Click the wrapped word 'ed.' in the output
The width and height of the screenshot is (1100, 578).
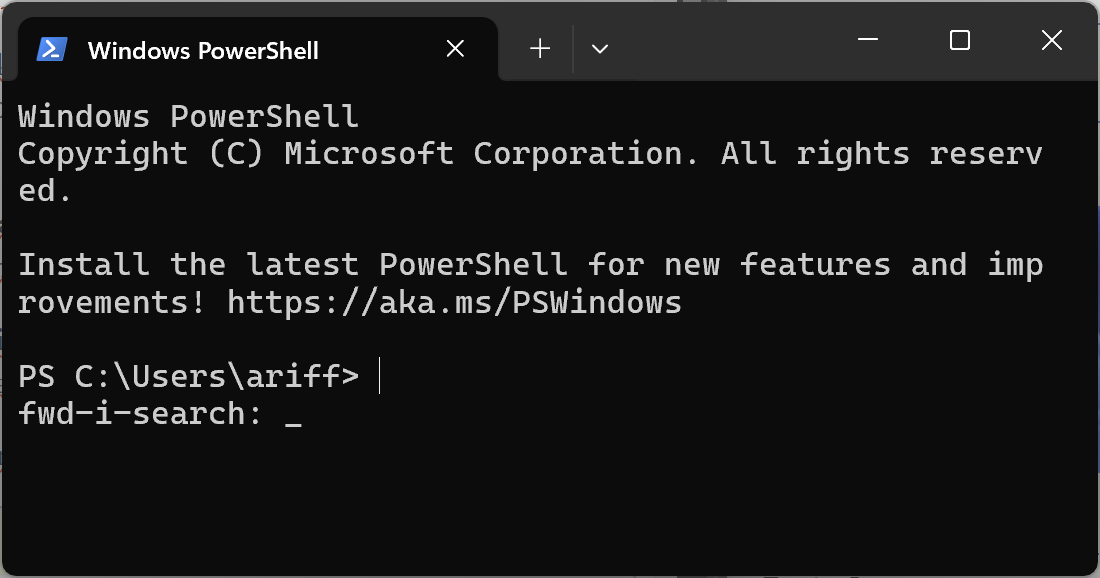tap(44, 191)
